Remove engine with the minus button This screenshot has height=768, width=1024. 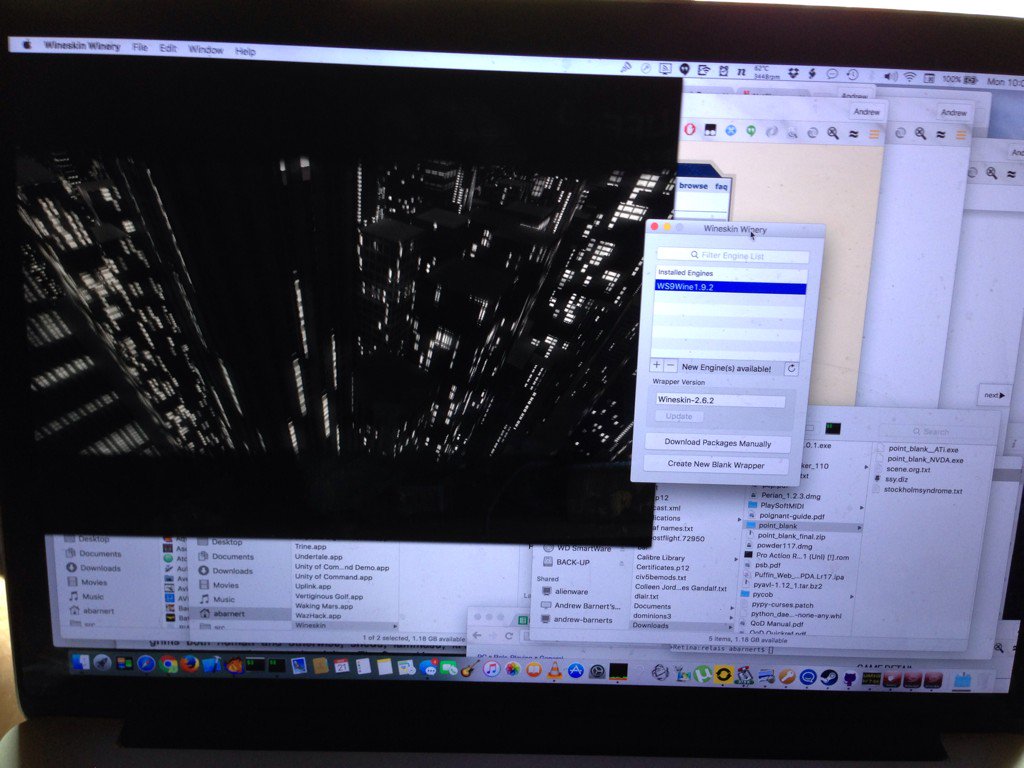click(670, 366)
